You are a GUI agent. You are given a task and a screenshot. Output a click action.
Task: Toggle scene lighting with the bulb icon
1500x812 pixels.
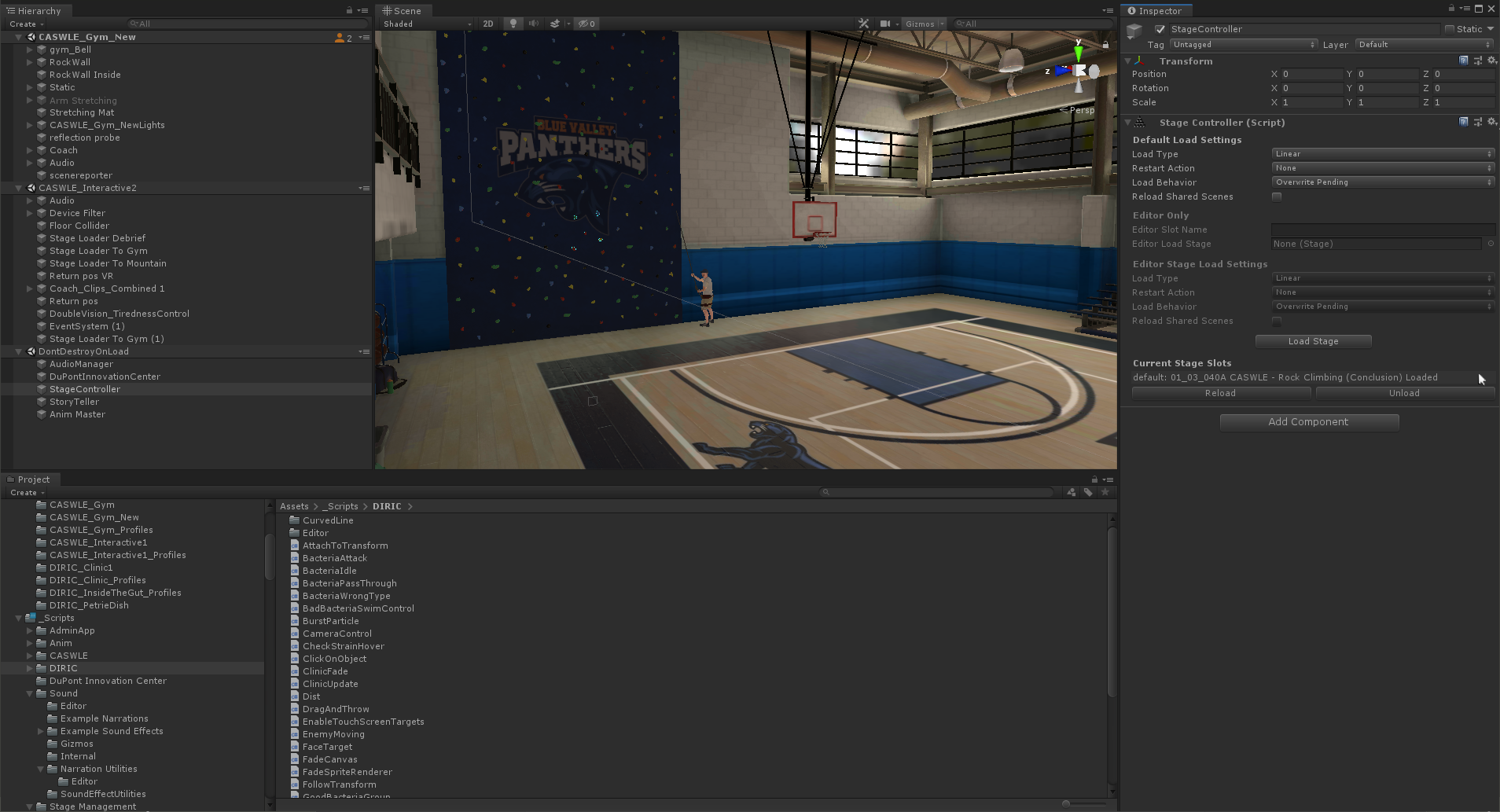513,24
